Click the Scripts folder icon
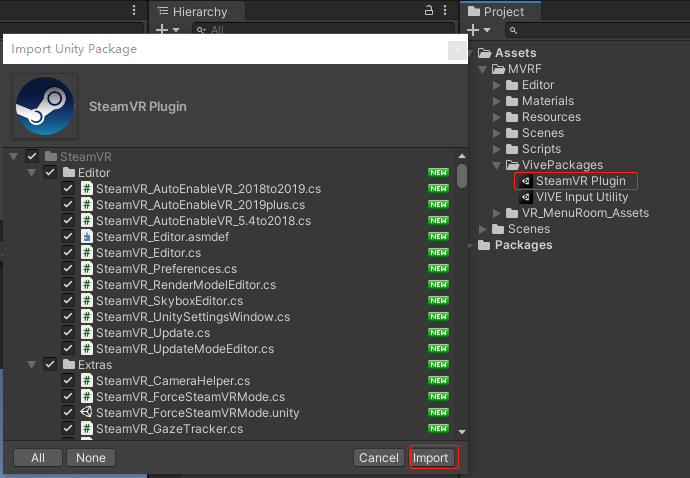This screenshot has width=690, height=478. pos(512,149)
